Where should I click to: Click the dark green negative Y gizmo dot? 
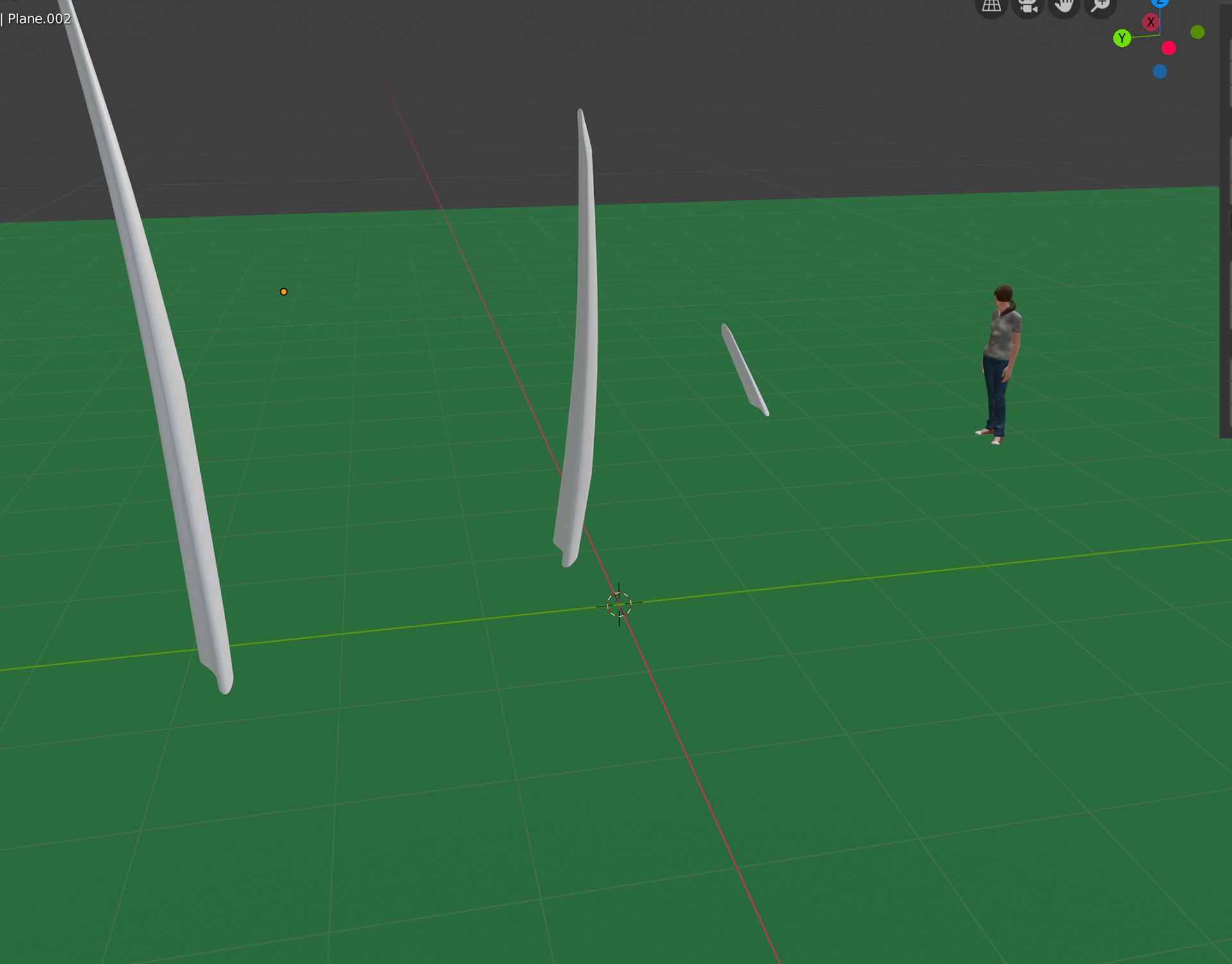1197,32
